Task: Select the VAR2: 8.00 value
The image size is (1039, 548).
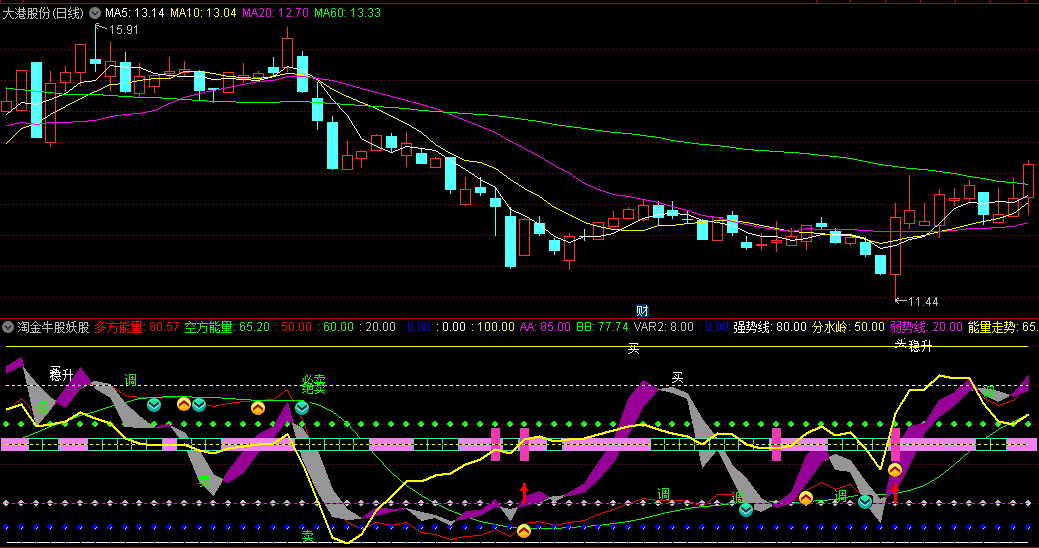Action: [663, 327]
